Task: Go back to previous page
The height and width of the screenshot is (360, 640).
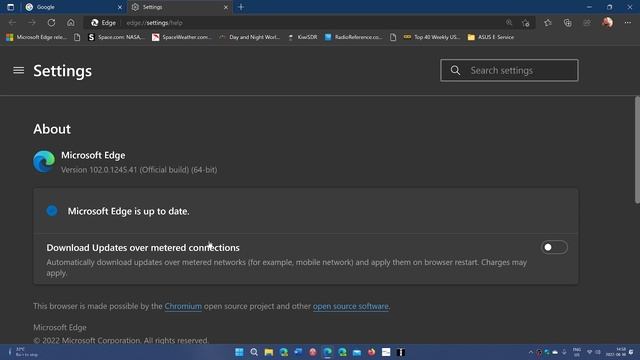Action: pos(12,22)
